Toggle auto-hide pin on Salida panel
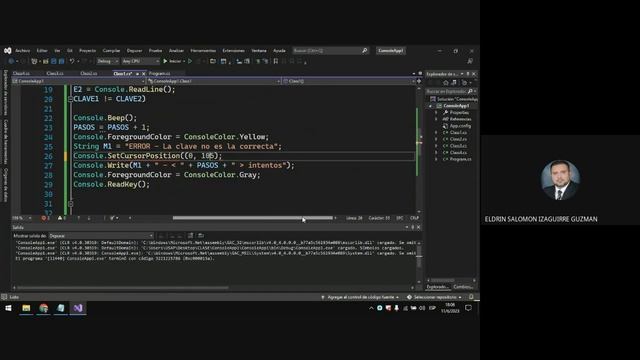The width and height of the screenshot is (640, 360). pos(413,227)
